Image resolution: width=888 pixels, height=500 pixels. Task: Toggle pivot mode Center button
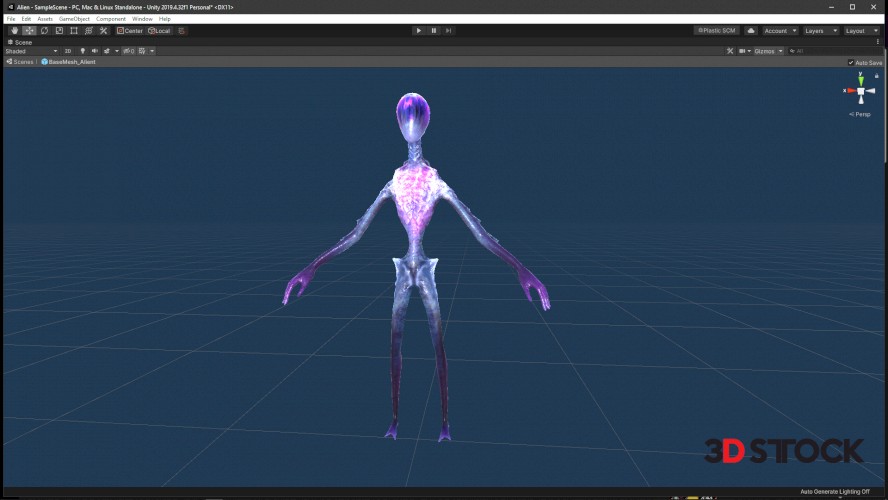coord(130,31)
